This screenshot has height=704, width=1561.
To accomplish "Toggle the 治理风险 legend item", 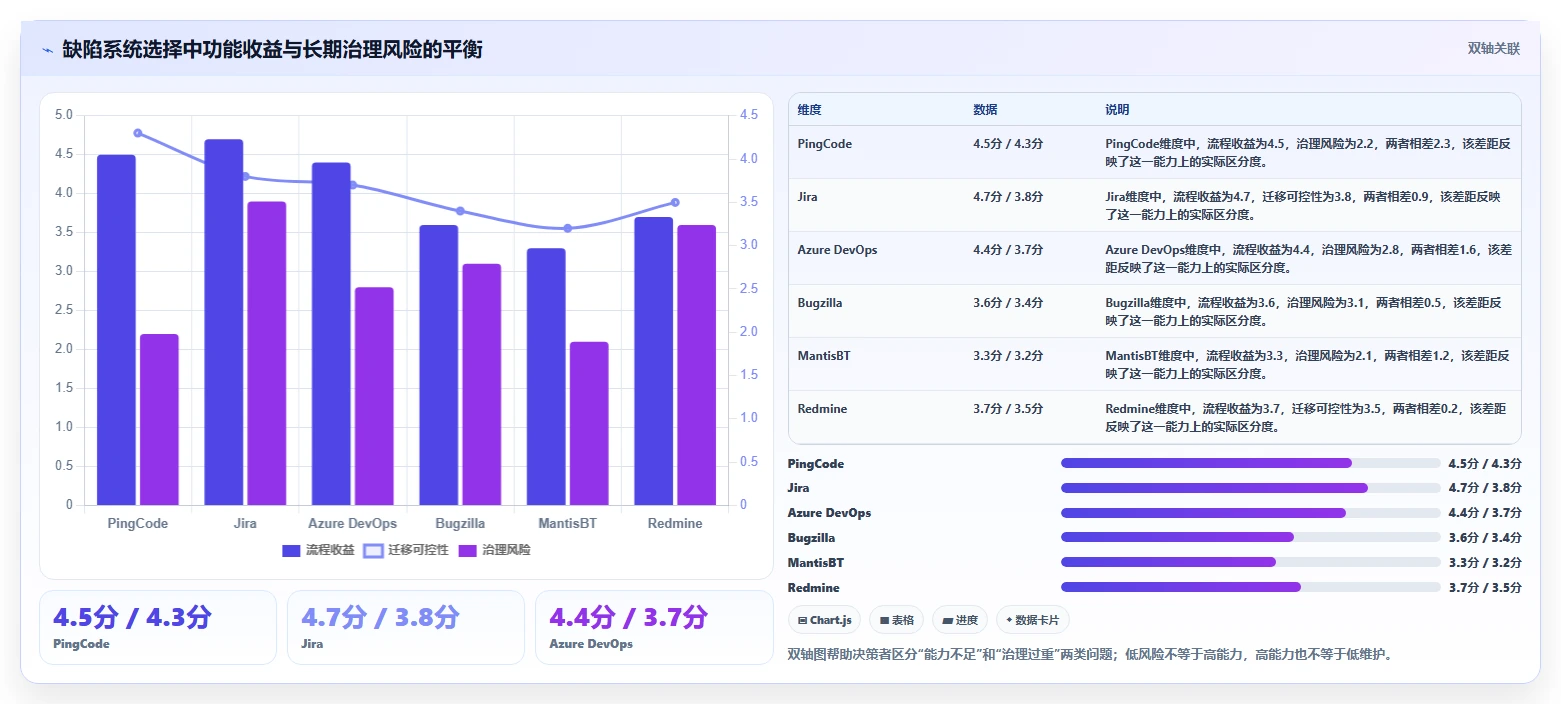I will click(x=494, y=550).
